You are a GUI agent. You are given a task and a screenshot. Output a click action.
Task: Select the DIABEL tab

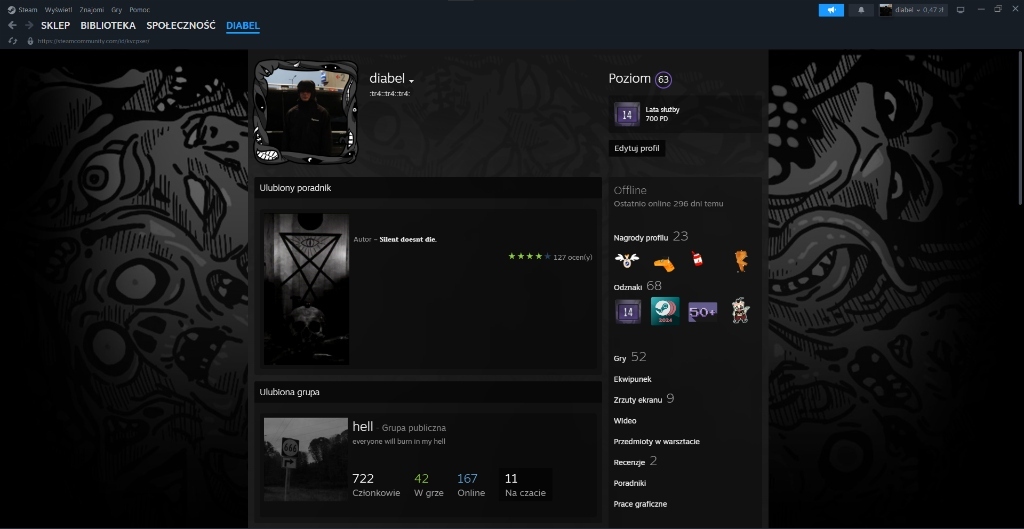pyautogui.click(x=243, y=26)
